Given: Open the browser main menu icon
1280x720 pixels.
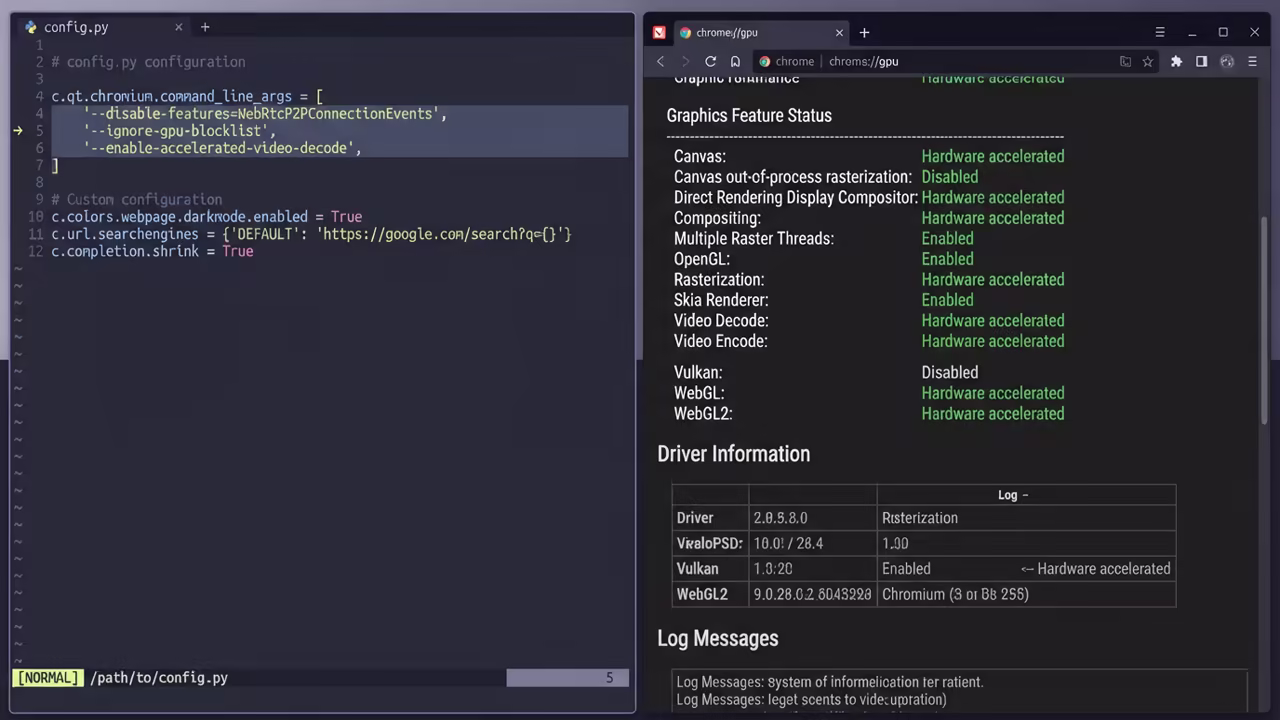Looking at the screenshot, I should (1252, 61).
